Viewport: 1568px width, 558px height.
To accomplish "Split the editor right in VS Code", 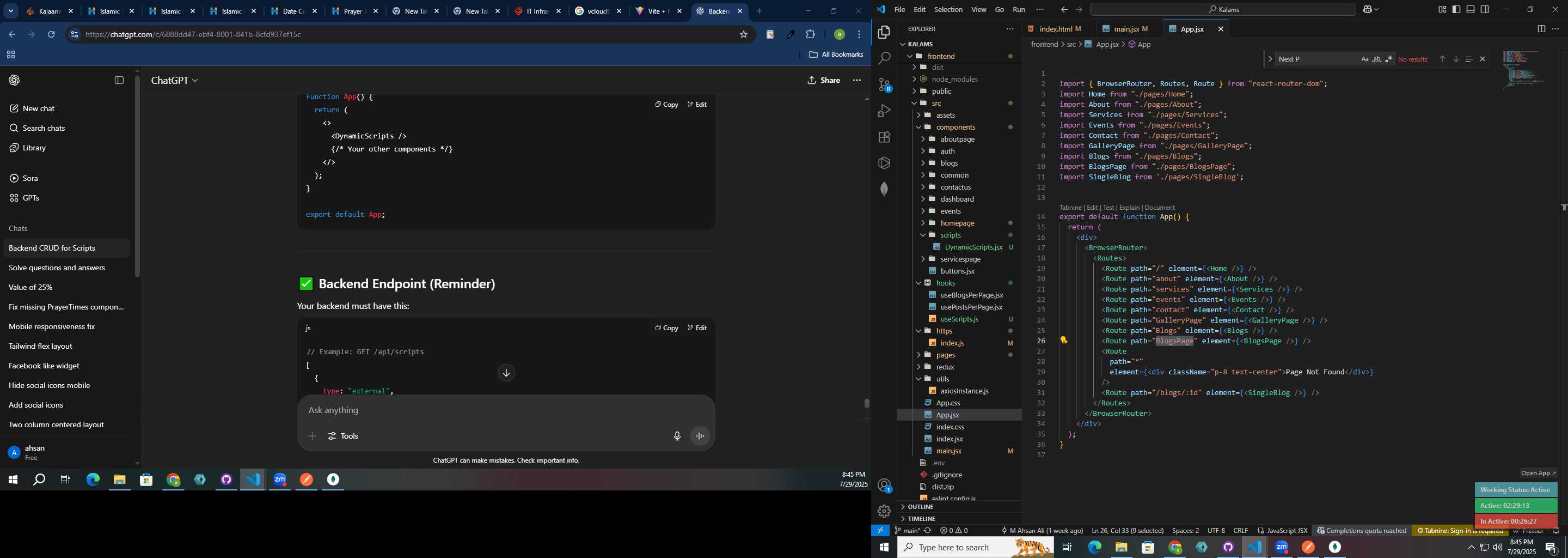I will pyautogui.click(x=1541, y=29).
